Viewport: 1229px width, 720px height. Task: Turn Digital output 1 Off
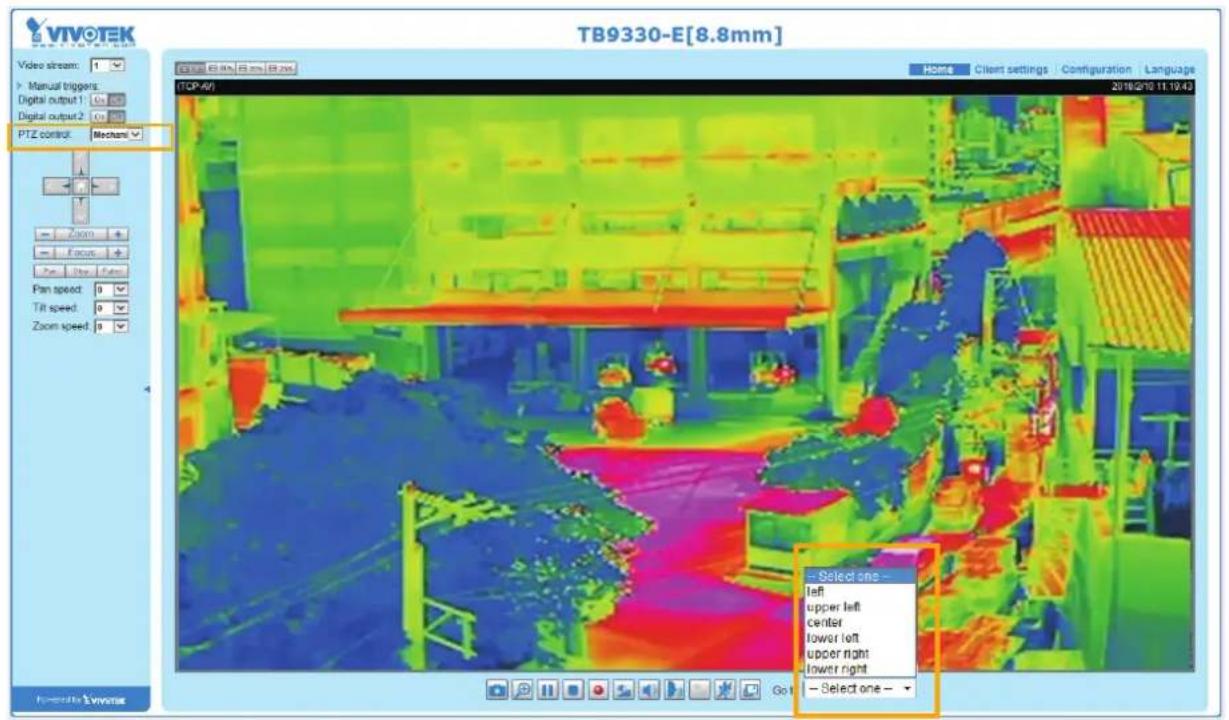click(117, 100)
